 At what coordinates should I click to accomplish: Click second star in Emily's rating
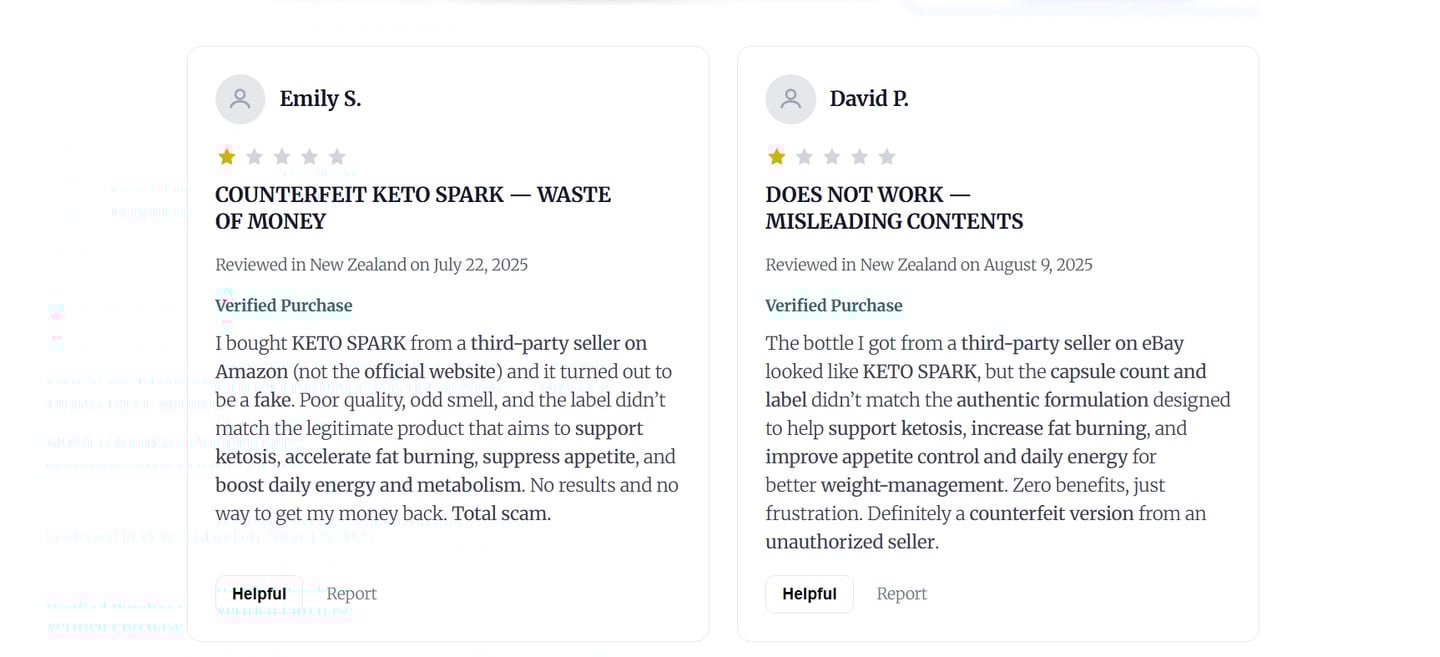[254, 157]
